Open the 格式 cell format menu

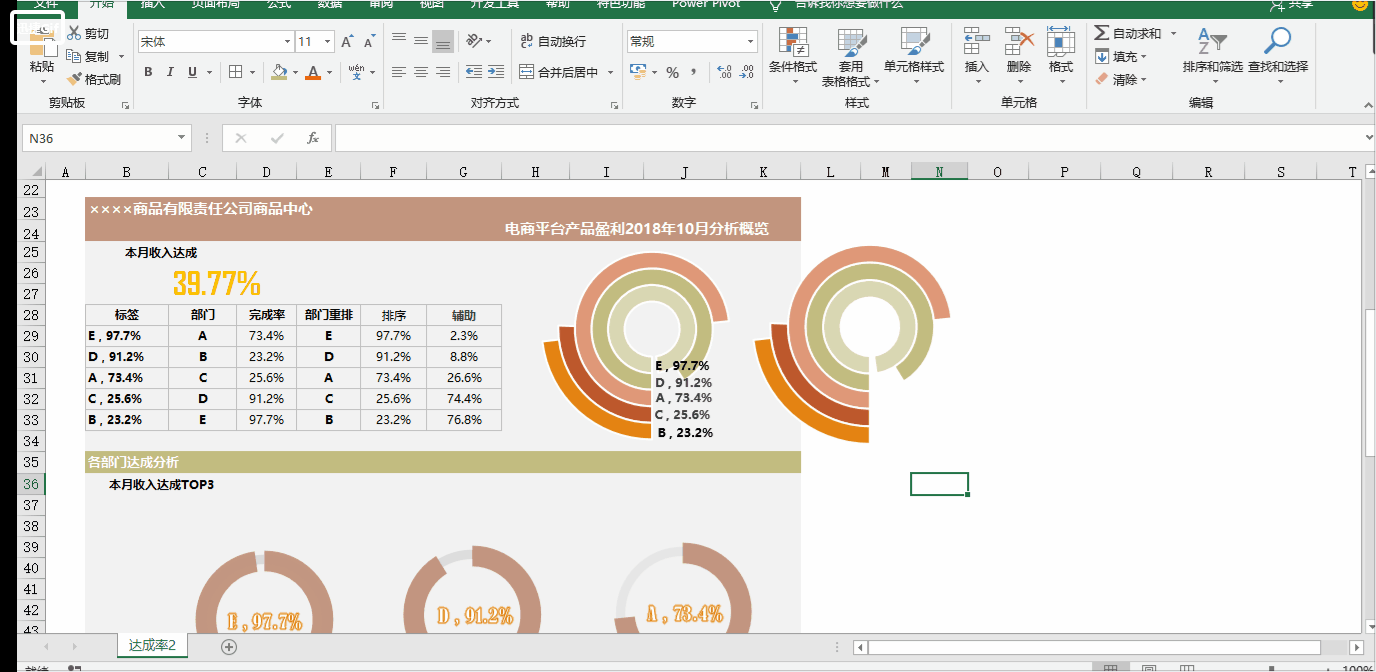click(1061, 56)
